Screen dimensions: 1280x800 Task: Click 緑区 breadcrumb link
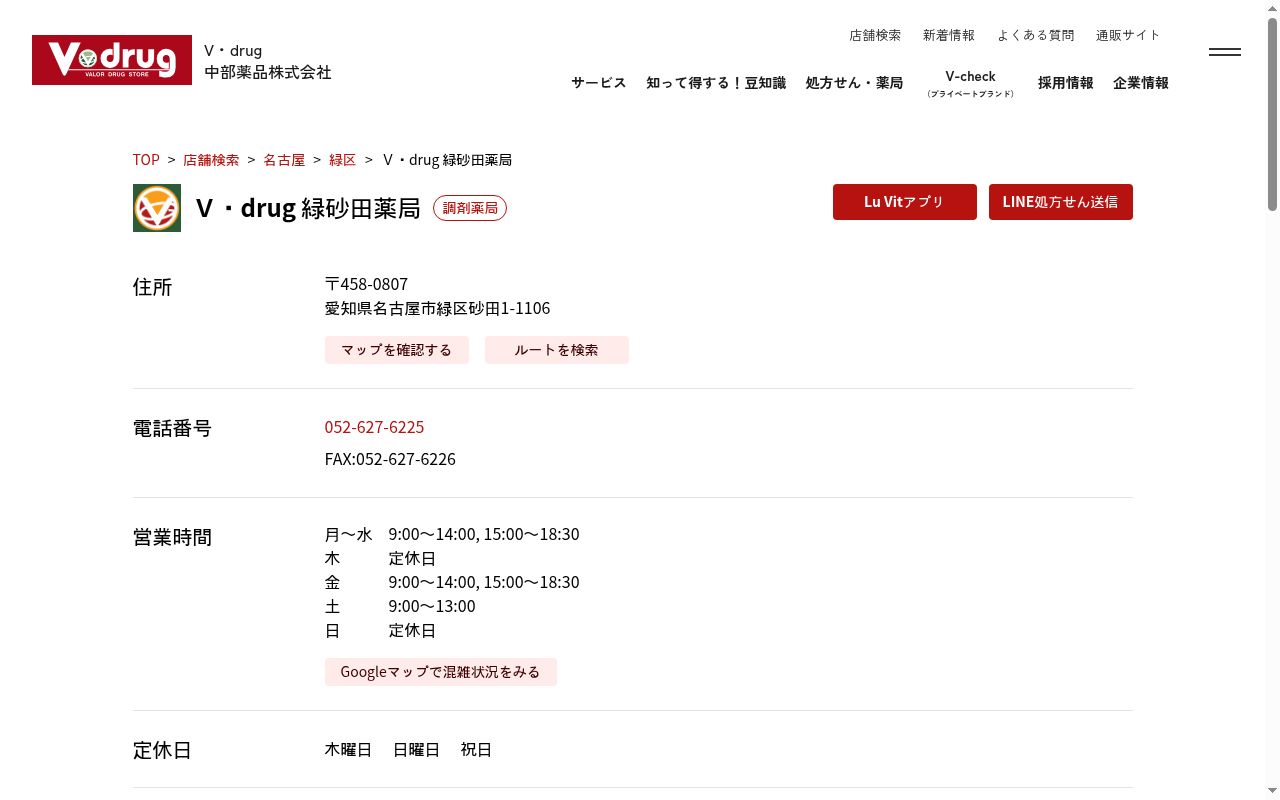[x=343, y=160]
